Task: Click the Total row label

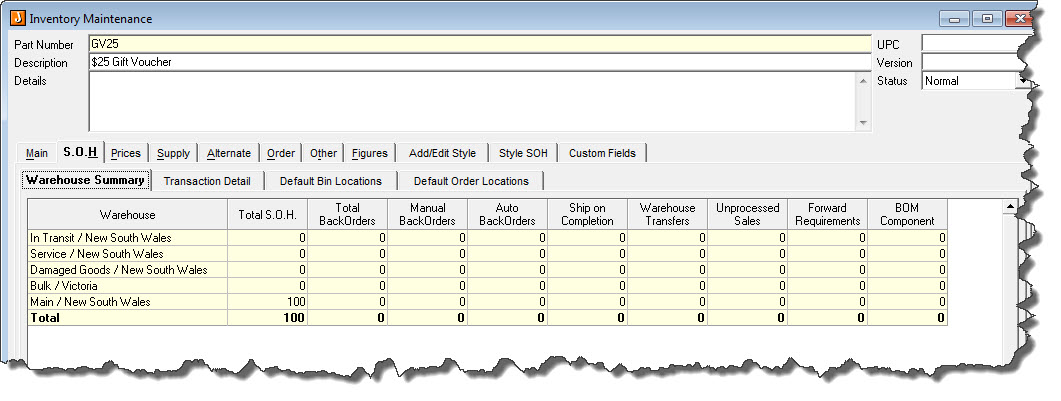Action: [45, 318]
